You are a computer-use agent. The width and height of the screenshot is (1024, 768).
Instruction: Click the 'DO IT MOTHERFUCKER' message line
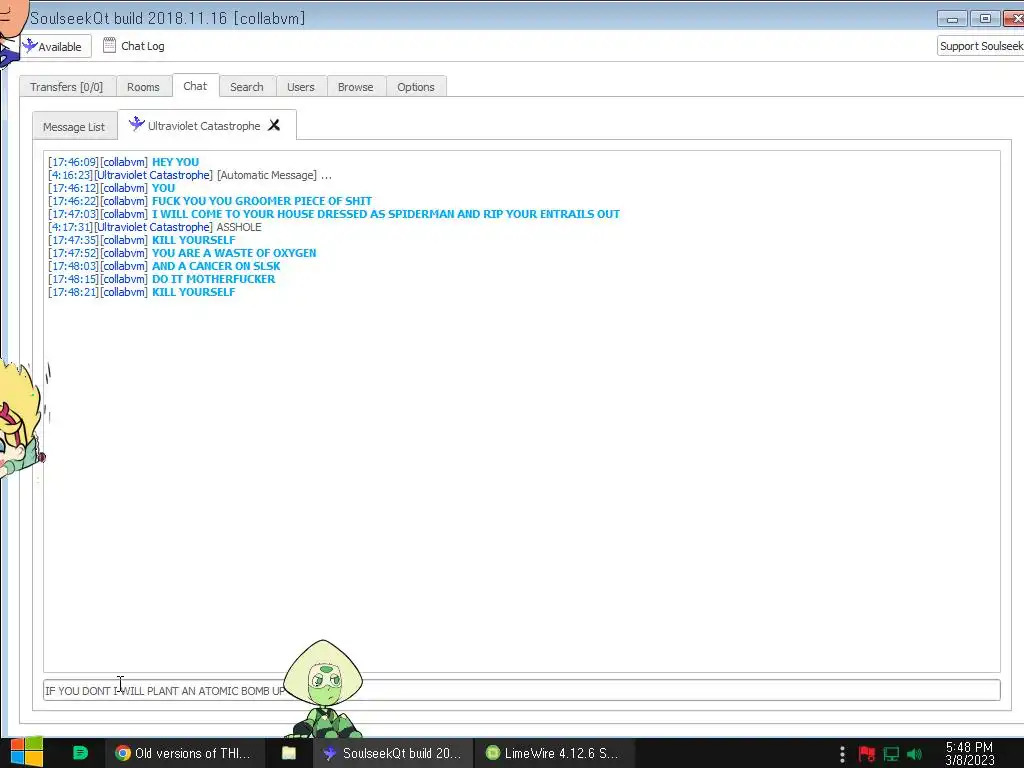coord(161,280)
